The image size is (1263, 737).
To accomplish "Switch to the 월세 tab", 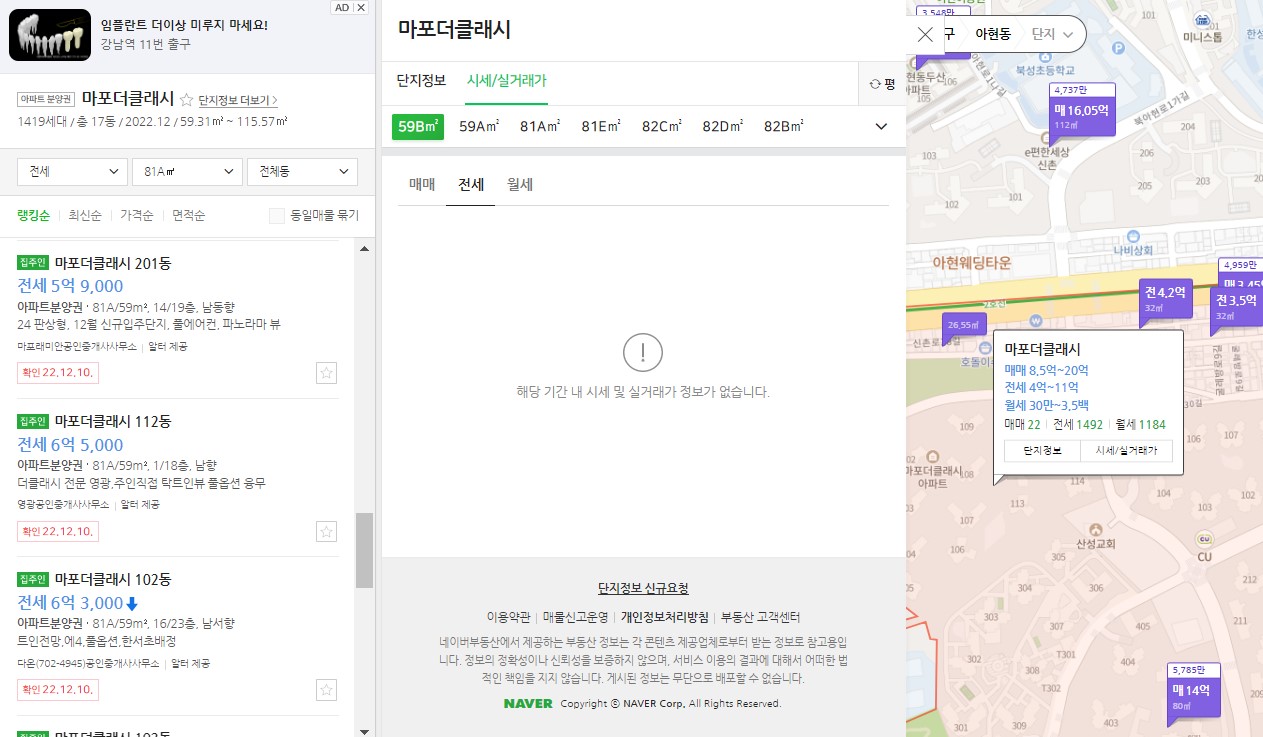I will tap(520, 184).
